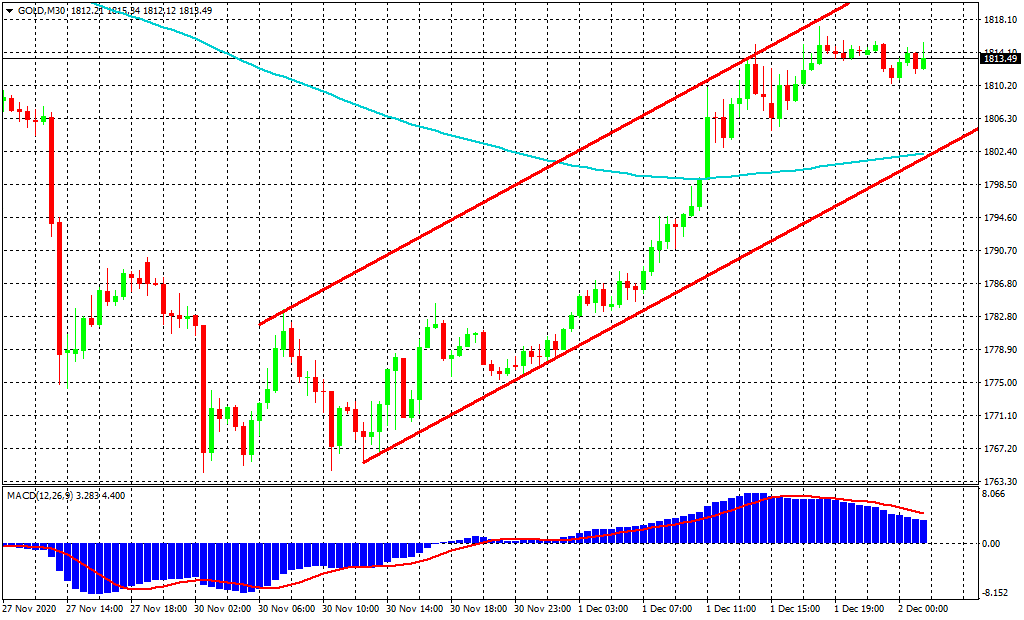
Task: Click the dropdown triangle before GOLD,M30
Action: pos(9,10)
